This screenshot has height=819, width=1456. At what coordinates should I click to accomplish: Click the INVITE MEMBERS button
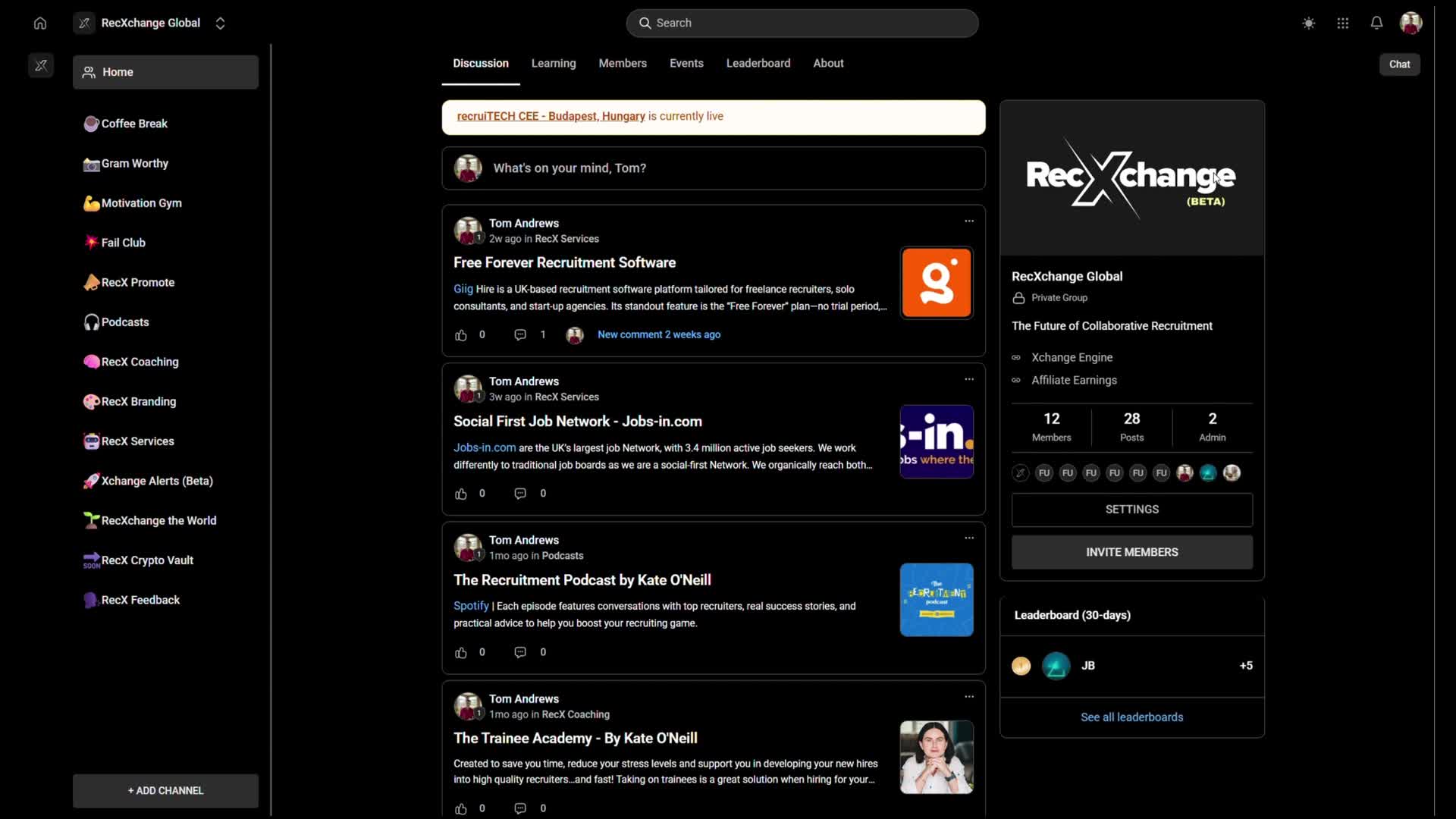tap(1131, 552)
